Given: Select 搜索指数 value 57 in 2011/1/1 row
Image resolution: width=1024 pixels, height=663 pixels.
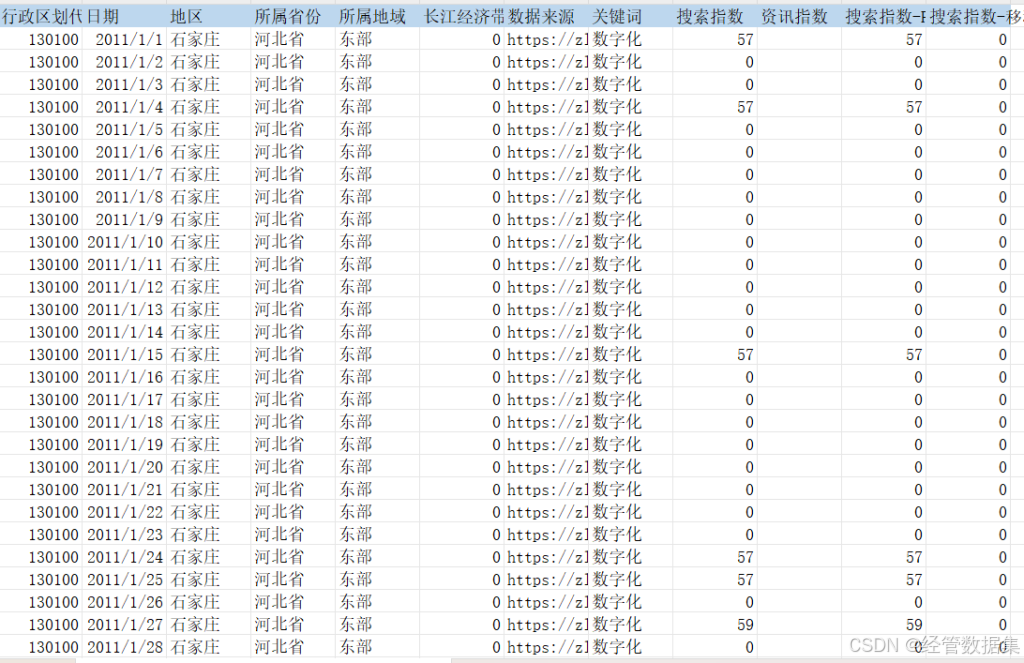Looking at the screenshot, I should pos(714,40).
